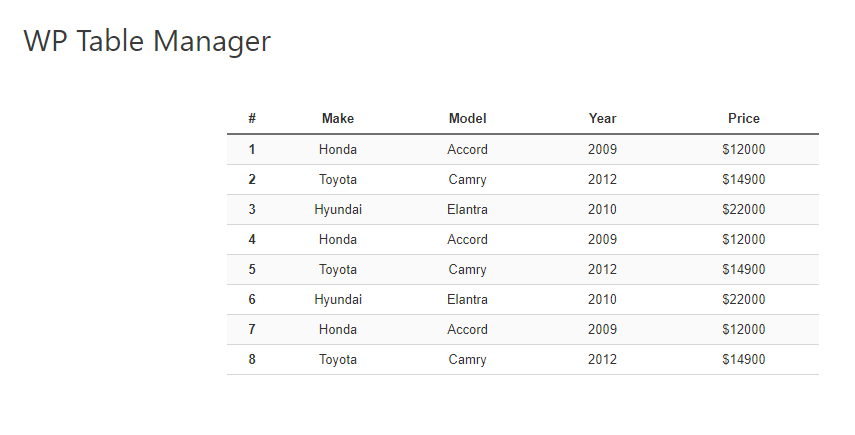Screen dimensions: 855x435
Task: Click the price in row 1
Action: 743,149
